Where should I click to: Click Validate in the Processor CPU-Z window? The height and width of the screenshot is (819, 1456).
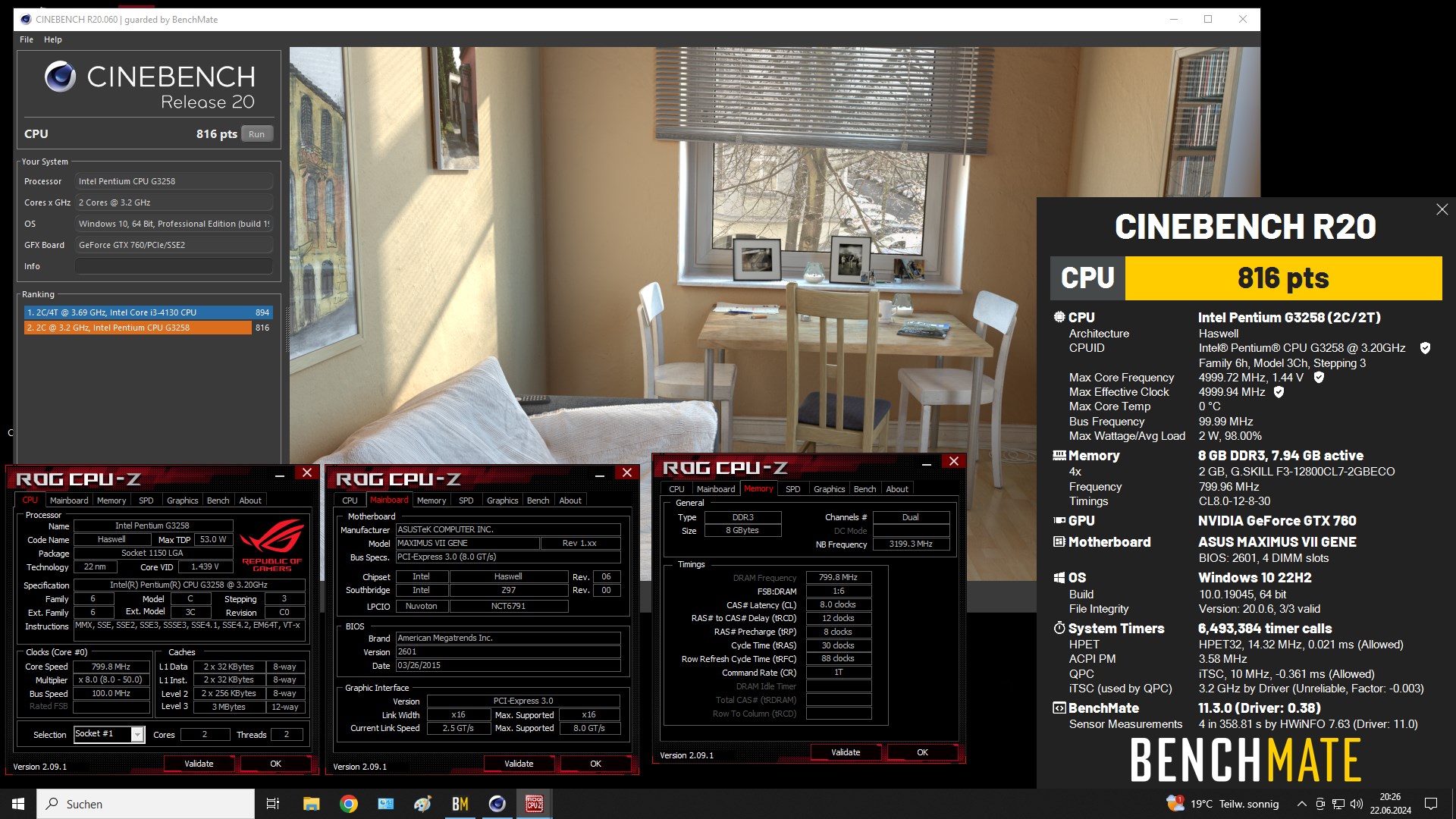(x=199, y=764)
